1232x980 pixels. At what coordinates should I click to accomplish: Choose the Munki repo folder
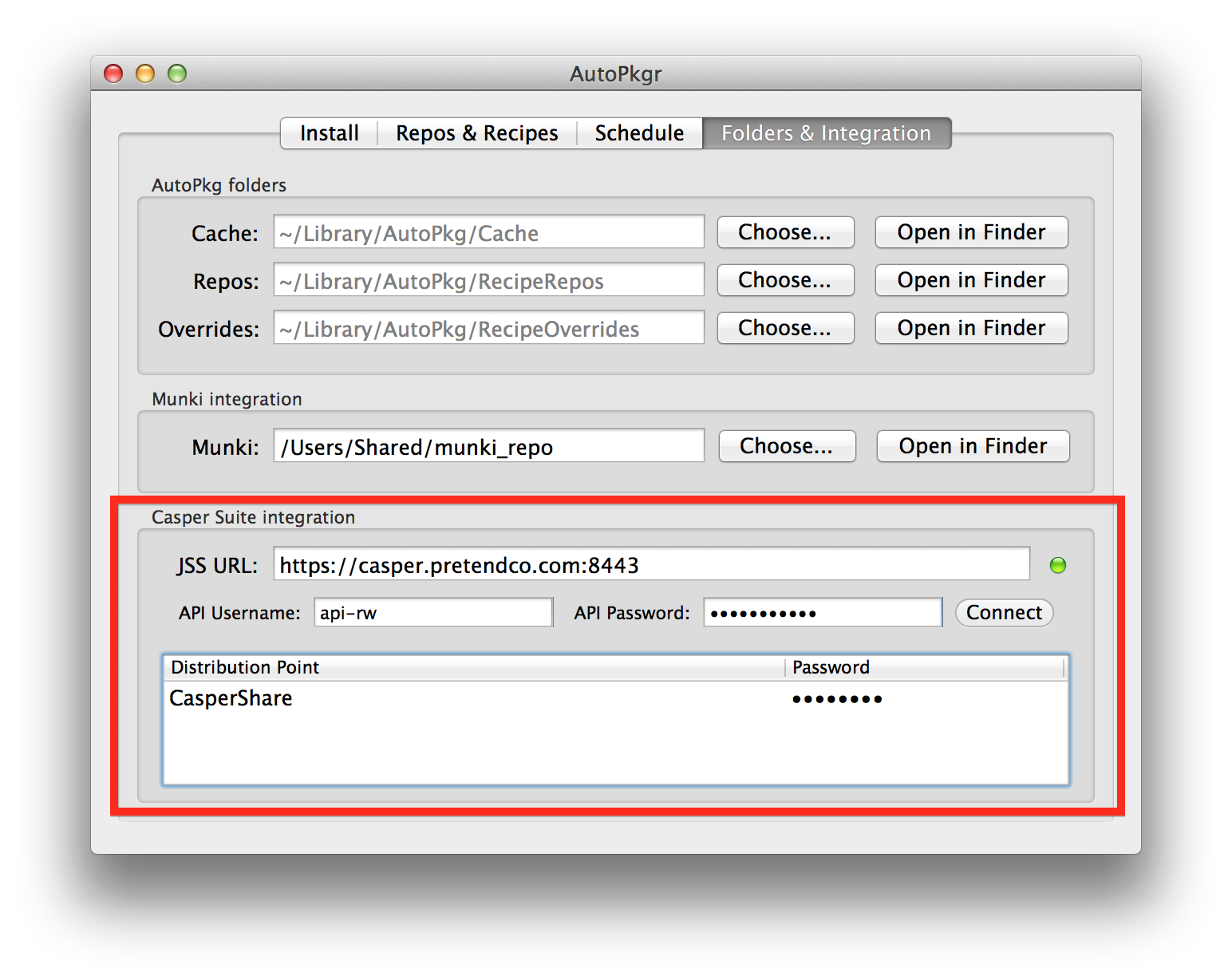tap(787, 446)
